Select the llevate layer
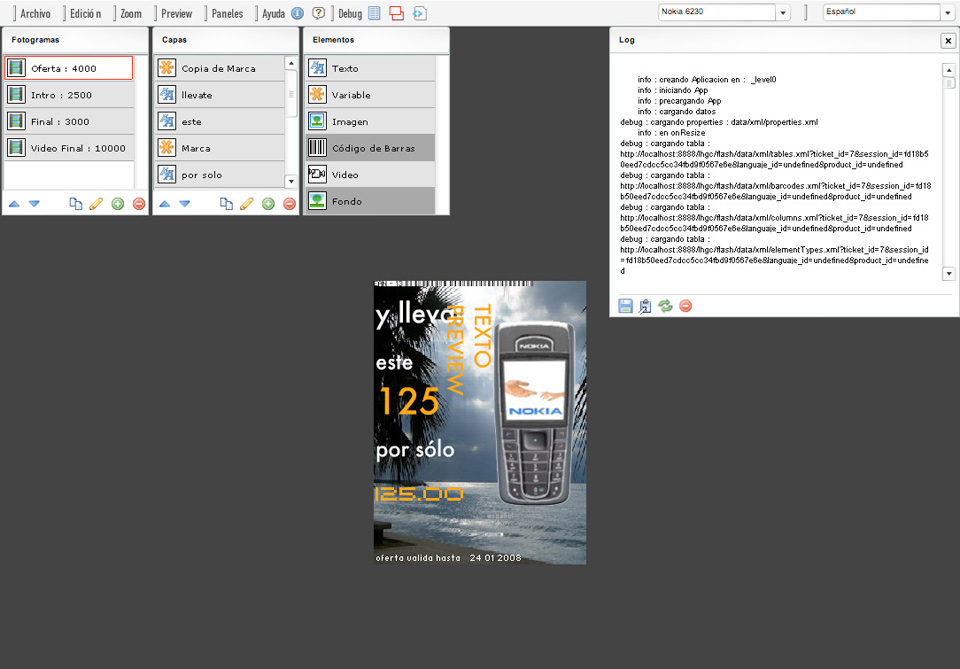The height and width of the screenshot is (669, 960). pyautogui.click(x=220, y=95)
